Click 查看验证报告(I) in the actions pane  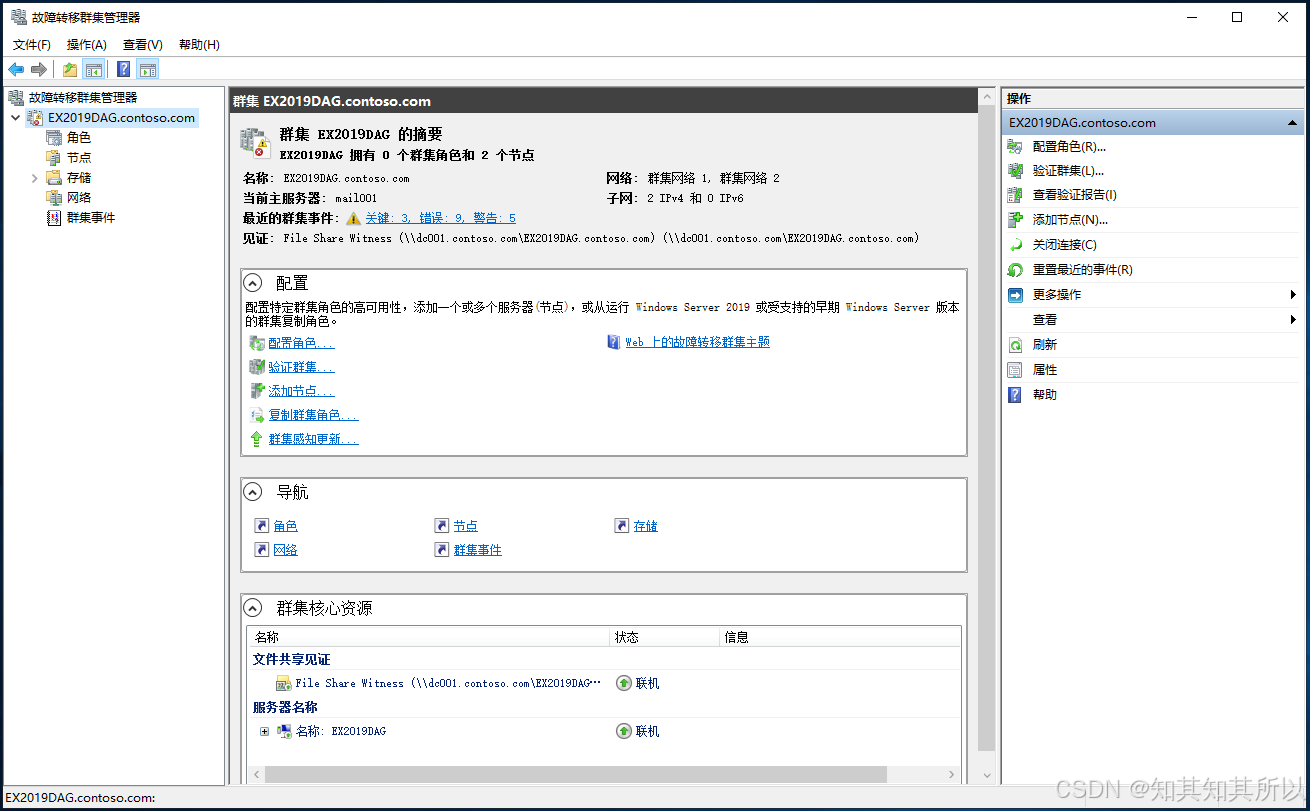(1075, 195)
